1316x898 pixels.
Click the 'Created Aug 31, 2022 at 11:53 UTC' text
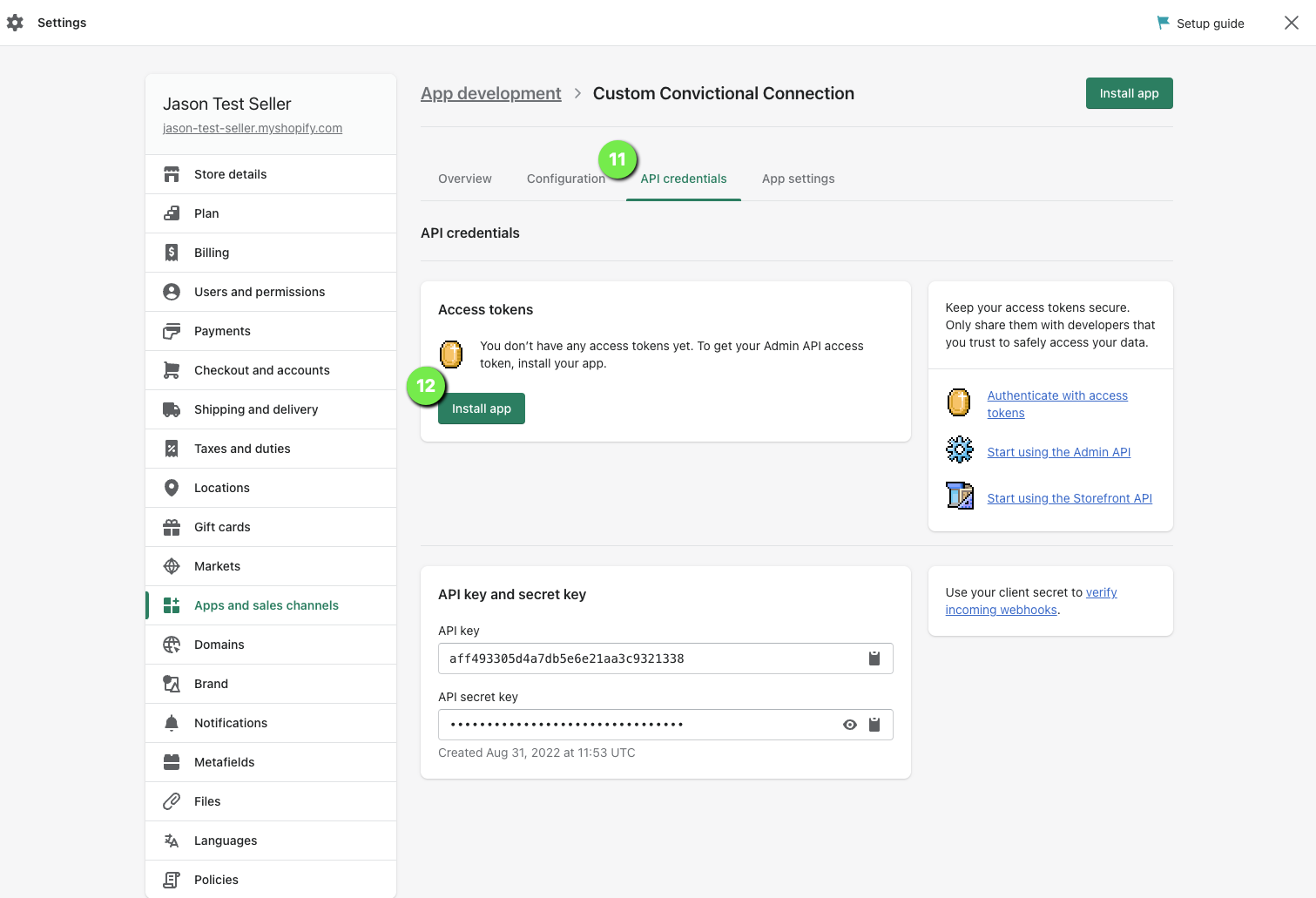(x=537, y=753)
